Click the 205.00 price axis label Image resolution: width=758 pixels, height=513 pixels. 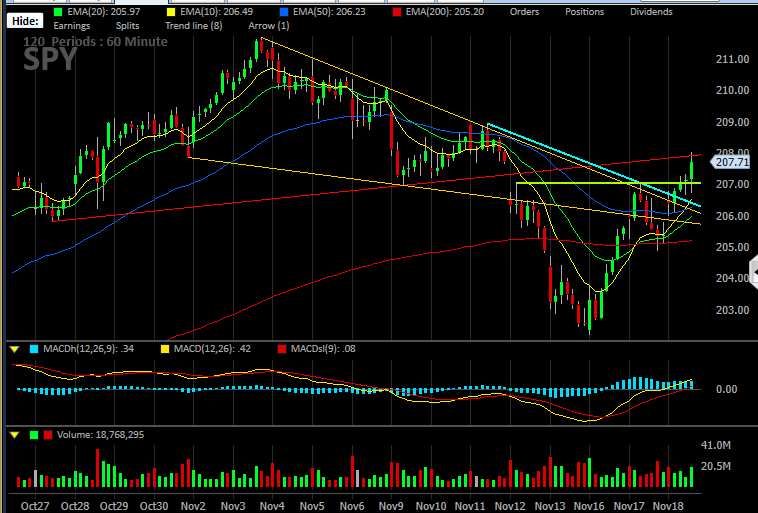click(732, 247)
